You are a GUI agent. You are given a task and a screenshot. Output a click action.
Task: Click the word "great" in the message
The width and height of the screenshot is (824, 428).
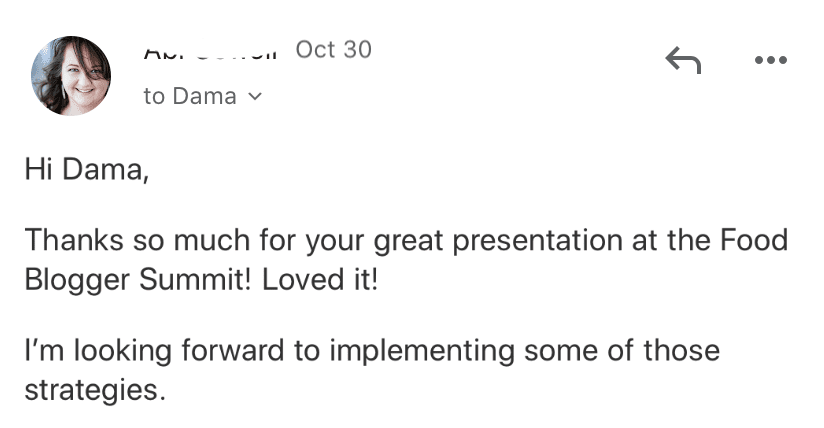(x=408, y=241)
